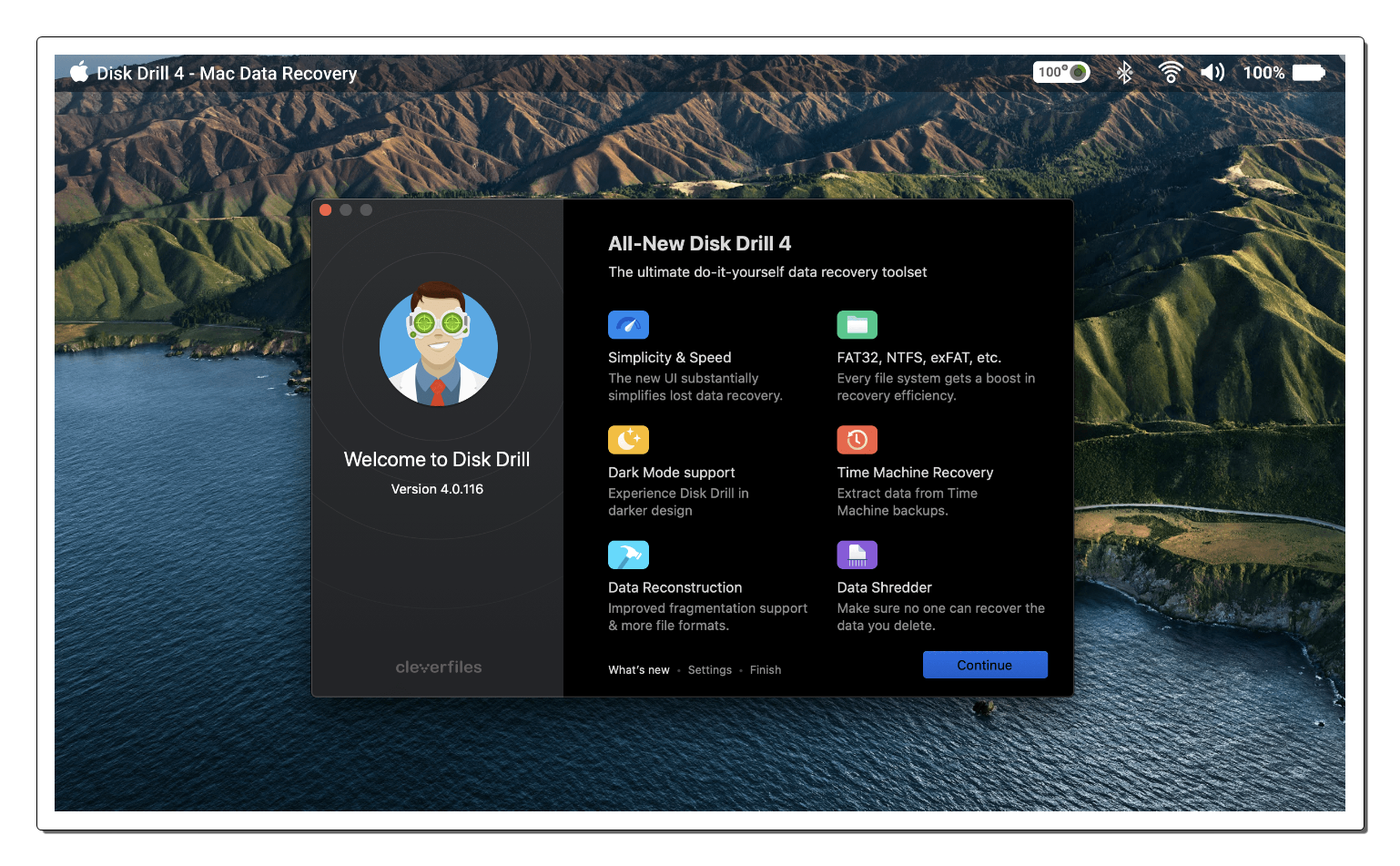Click the battery icon in menu bar
Viewport: 1400px width, 866px height.
(x=1309, y=72)
